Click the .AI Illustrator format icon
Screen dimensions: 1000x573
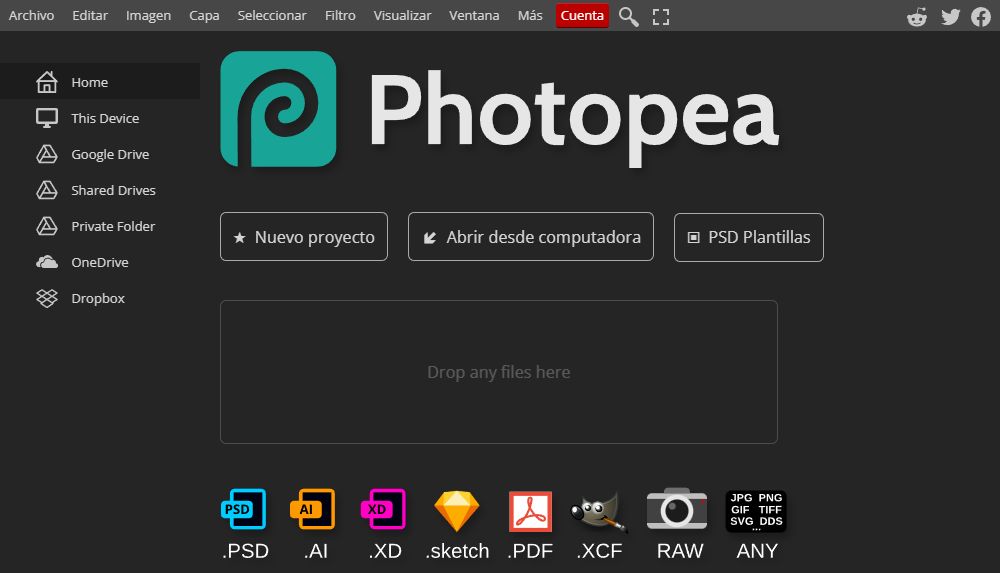pos(312,509)
